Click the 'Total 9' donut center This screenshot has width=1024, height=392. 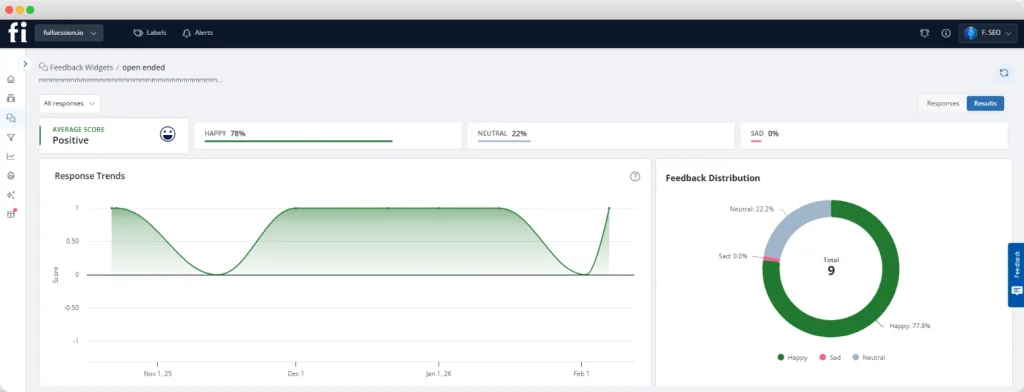click(x=831, y=266)
